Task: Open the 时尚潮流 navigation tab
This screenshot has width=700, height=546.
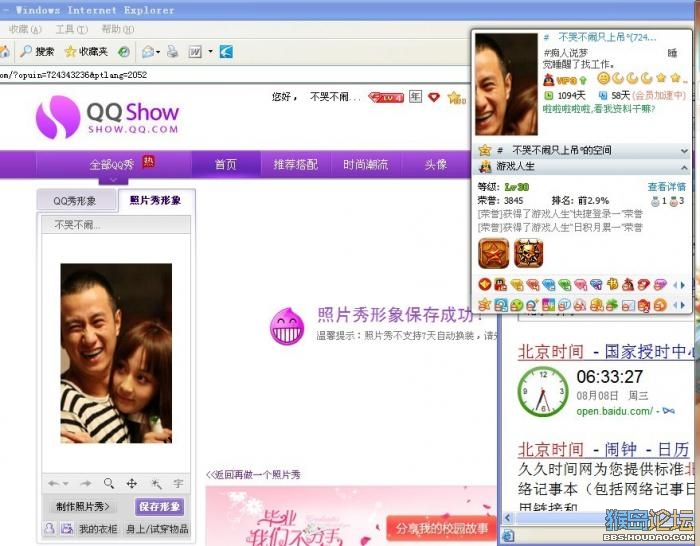Action: click(366, 164)
